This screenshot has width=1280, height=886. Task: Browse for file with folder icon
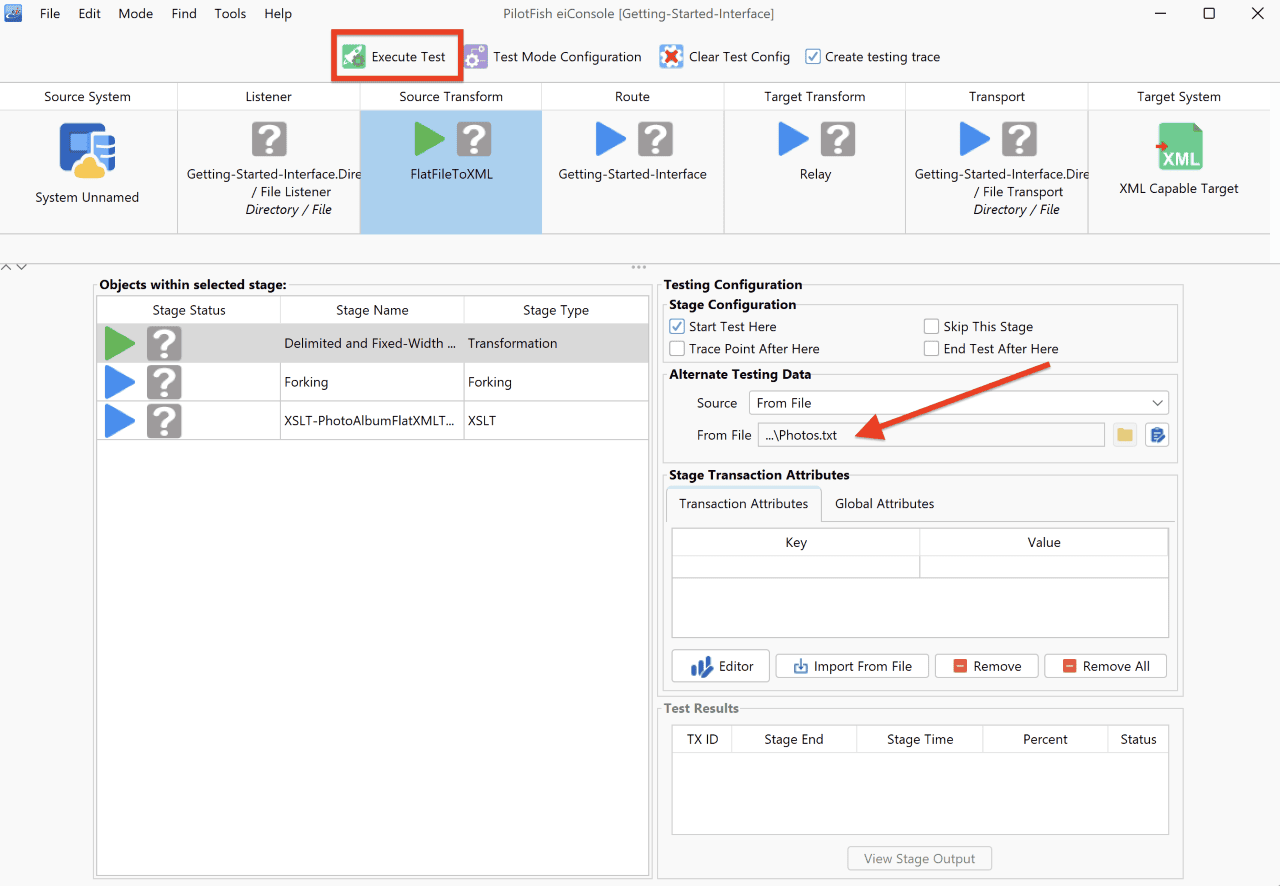1125,435
